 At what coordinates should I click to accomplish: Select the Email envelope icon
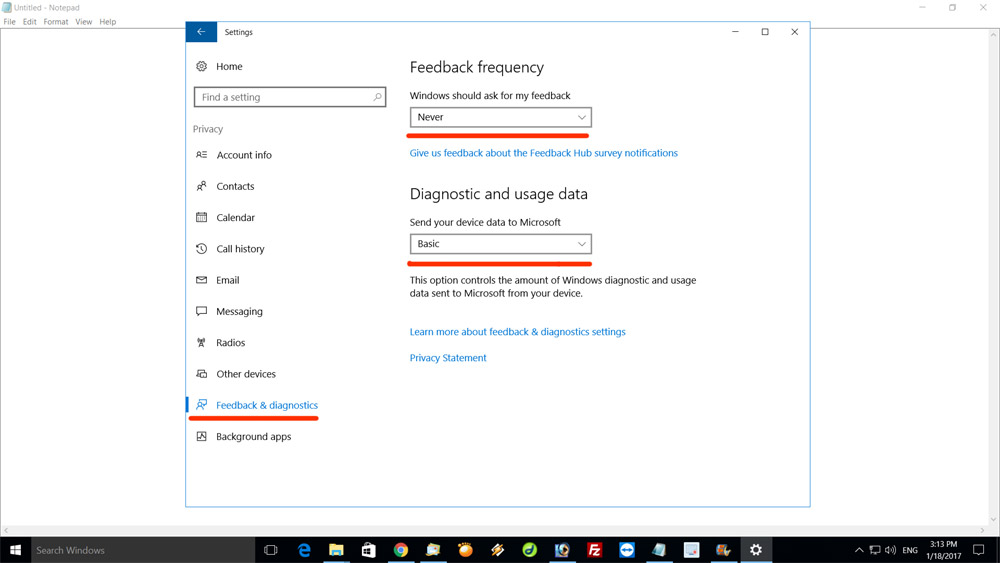[x=202, y=280]
